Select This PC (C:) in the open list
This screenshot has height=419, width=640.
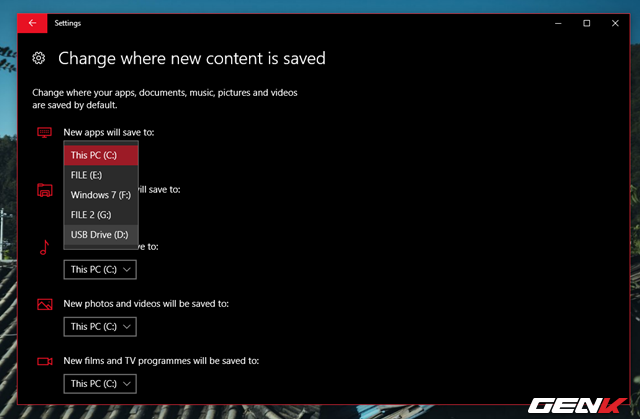tap(101, 155)
